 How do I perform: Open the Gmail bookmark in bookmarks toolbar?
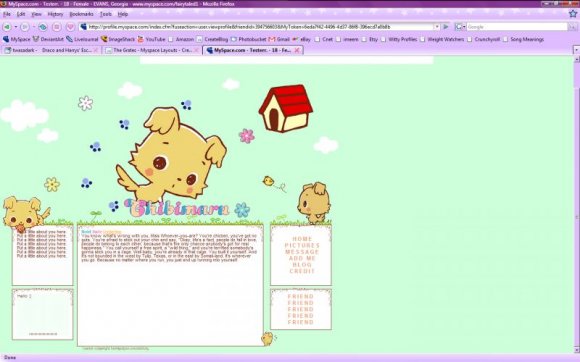pyautogui.click(x=279, y=39)
